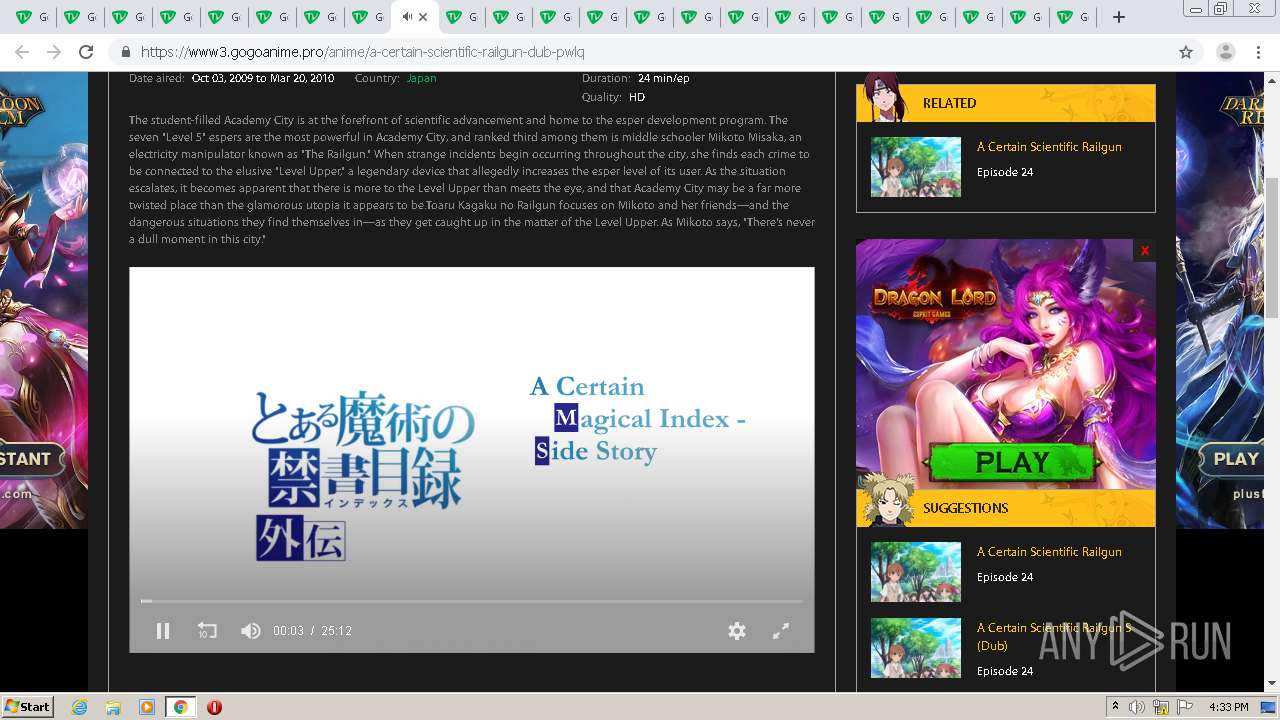
Task: Click Episode 24 under Related
Action: coord(1005,172)
